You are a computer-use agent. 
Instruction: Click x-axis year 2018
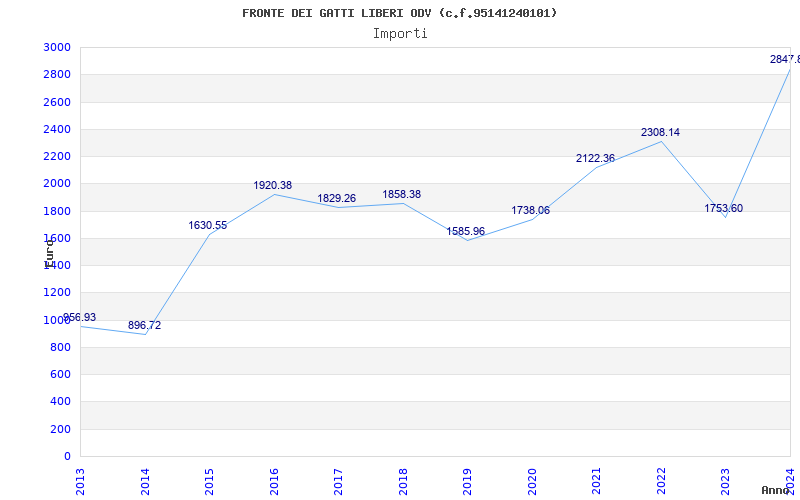[x=403, y=481]
